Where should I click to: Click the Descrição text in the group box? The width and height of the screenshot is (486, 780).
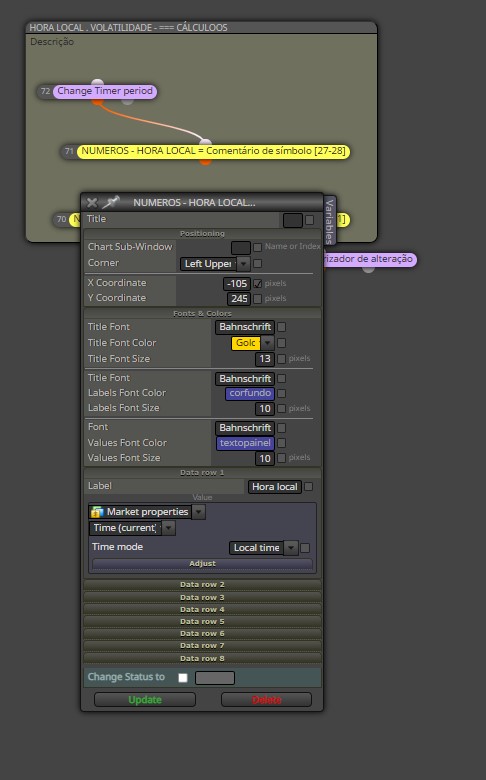[52, 42]
